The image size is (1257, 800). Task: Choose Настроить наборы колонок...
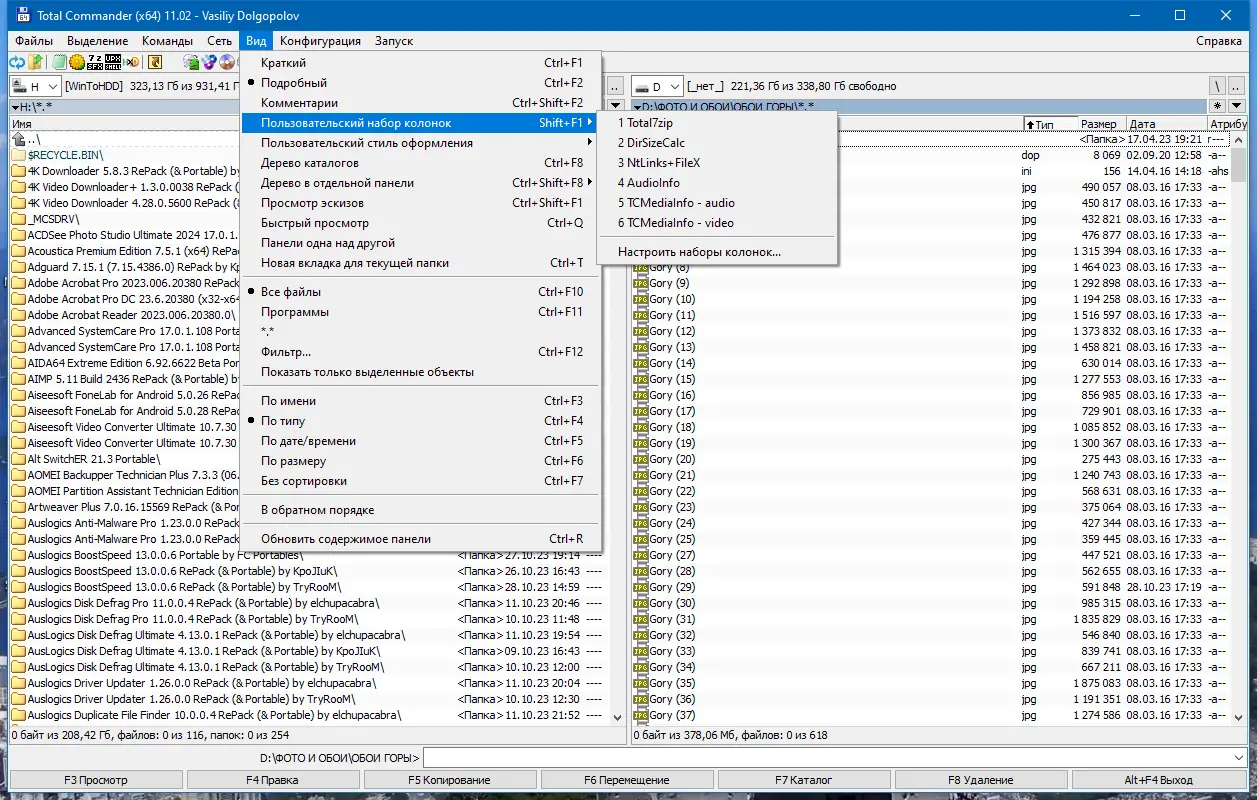717,252
